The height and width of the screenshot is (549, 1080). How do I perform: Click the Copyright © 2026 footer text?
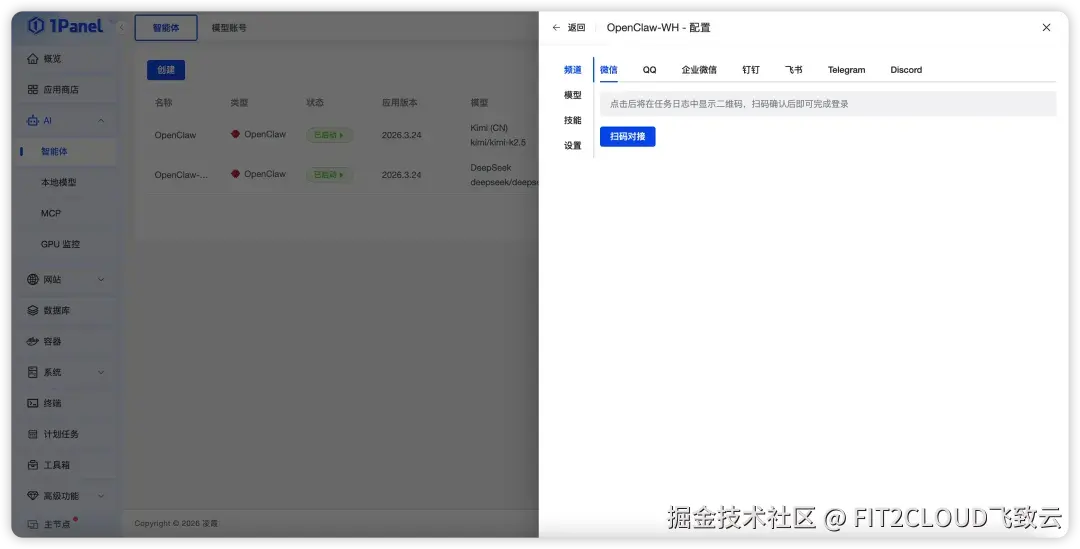(x=176, y=524)
